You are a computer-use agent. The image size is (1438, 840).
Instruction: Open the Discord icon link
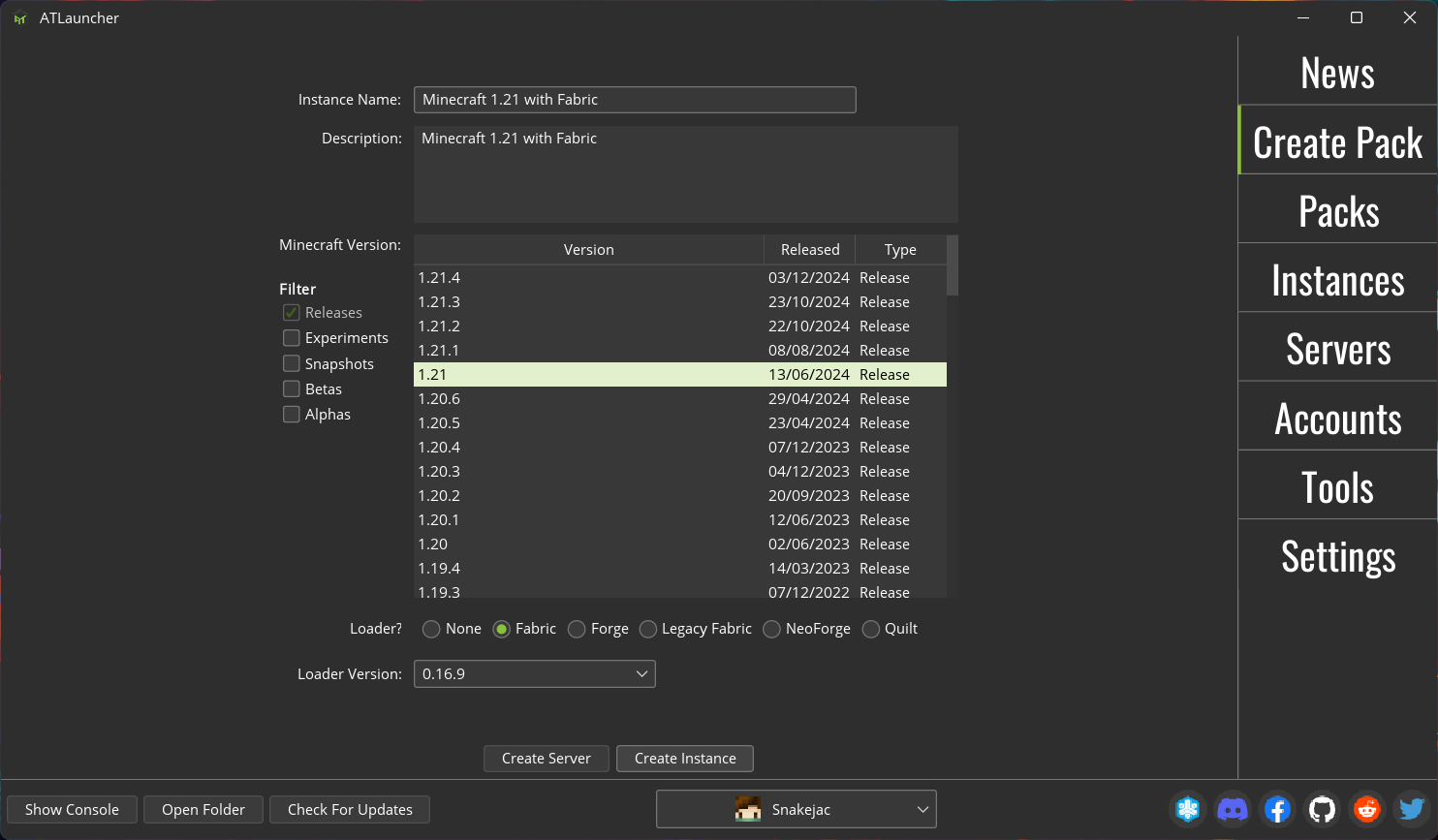(1233, 809)
